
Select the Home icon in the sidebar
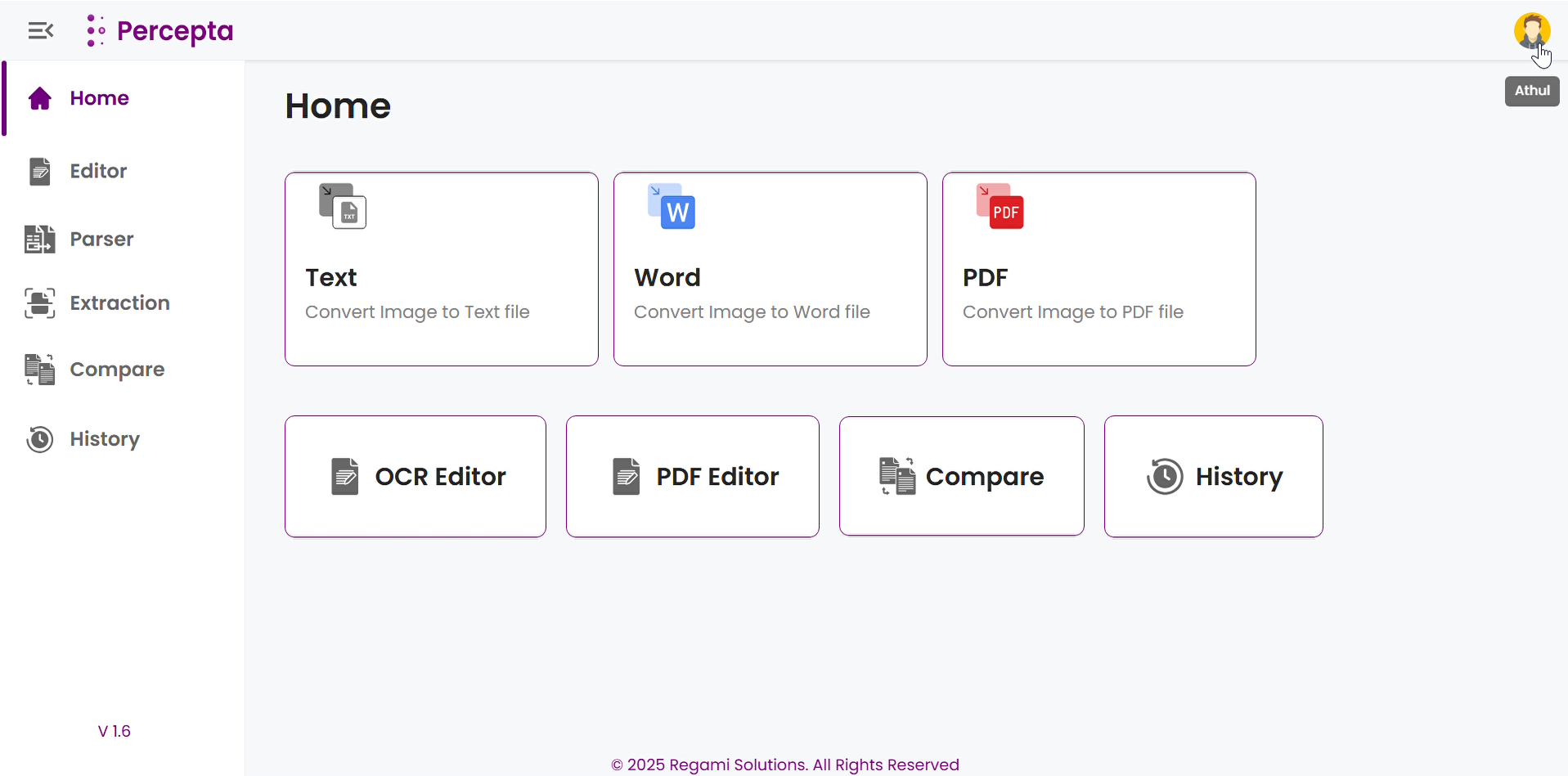tap(38, 97)
